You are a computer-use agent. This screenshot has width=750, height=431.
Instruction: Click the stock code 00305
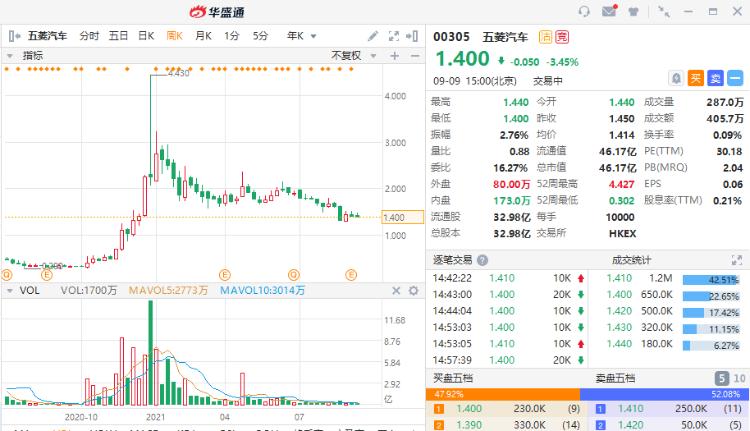pyautogui.click(x=452, y=37)
